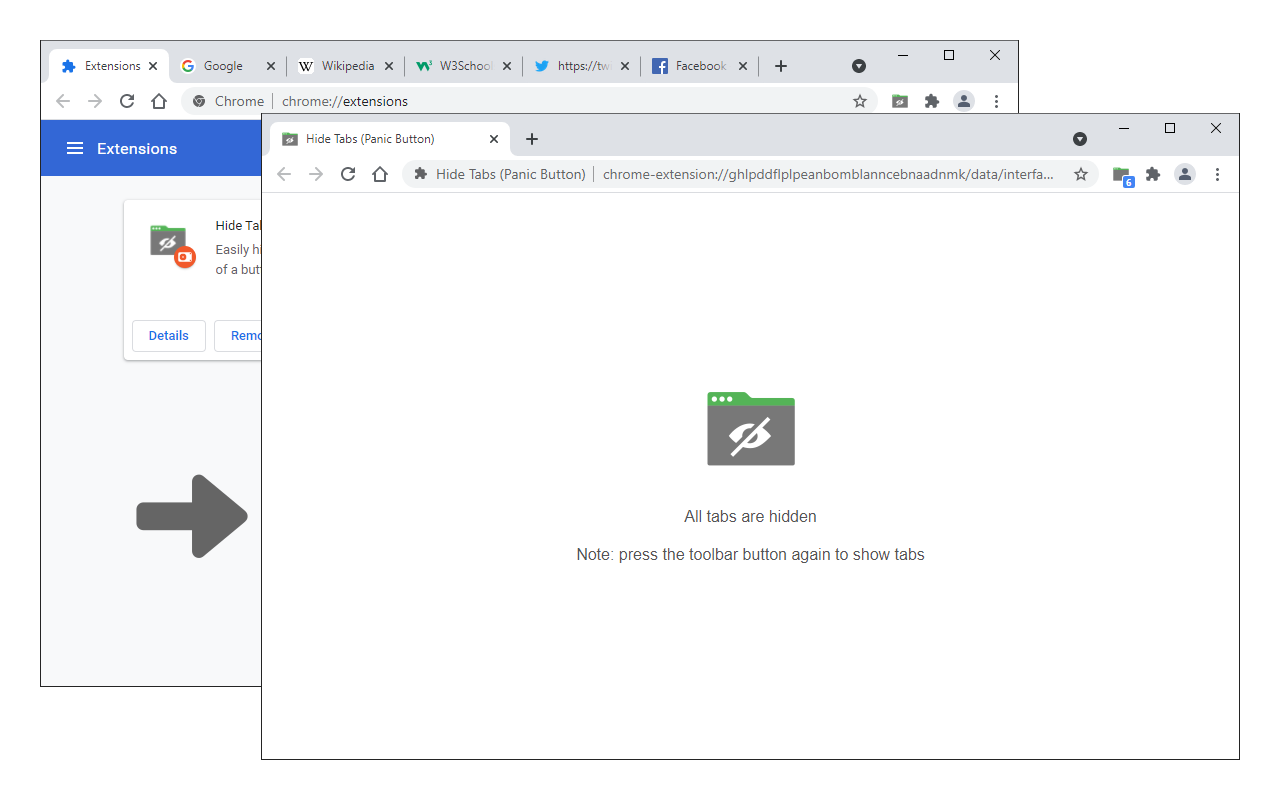The image size is (1280, 800).
Task: Click the chrome-extension:// address bar
Action: click(750, 174)
